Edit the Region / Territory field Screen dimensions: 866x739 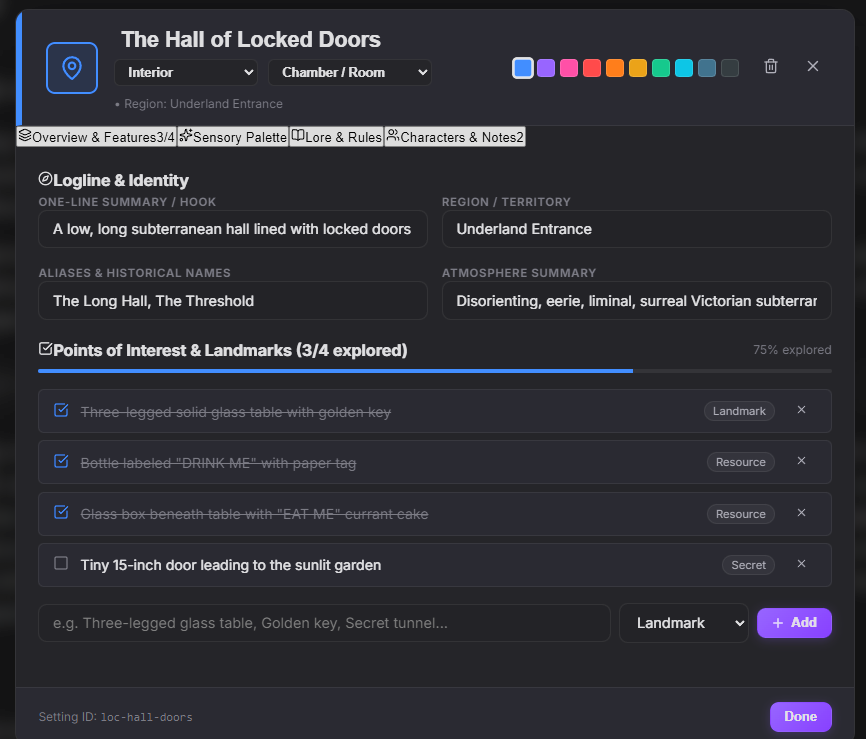tap(637, 229)
